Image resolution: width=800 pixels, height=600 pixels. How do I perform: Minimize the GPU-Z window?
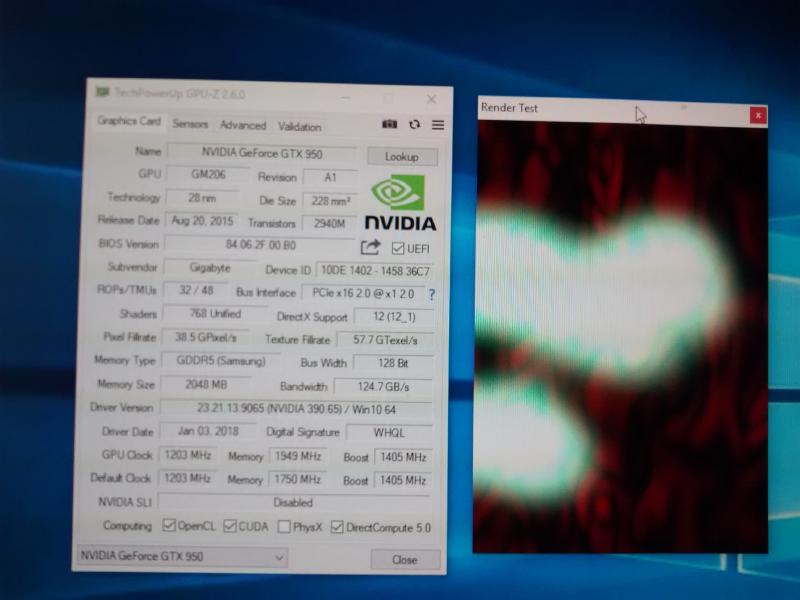tap(346, 97)
